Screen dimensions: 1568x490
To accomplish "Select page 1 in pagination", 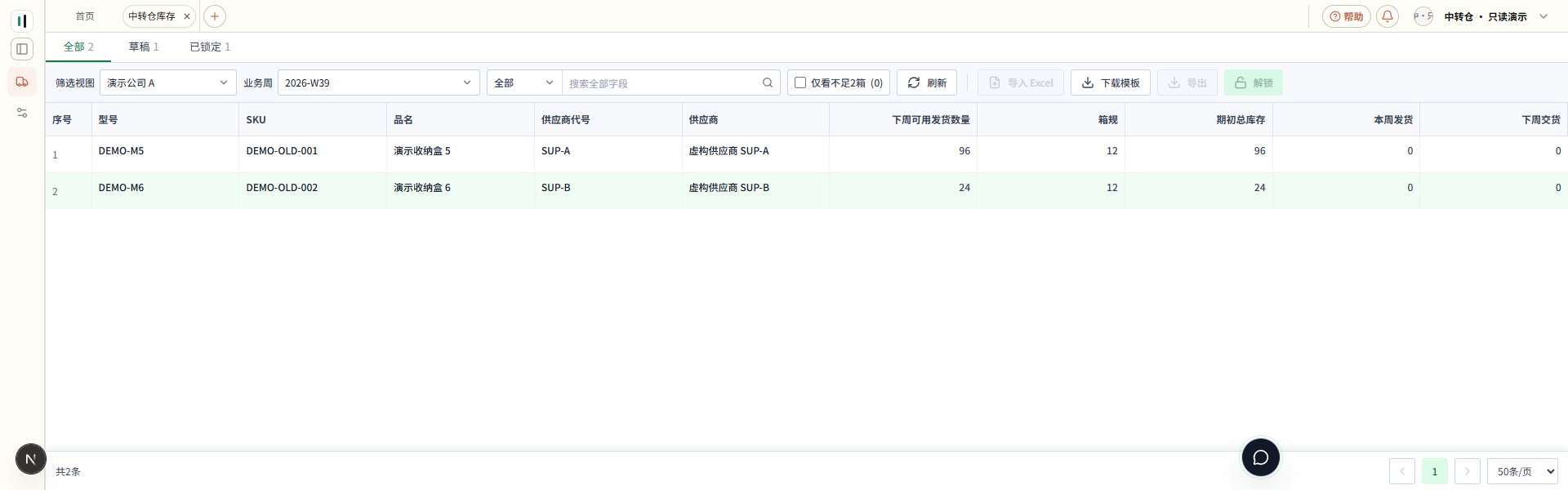I will pos(1435,471).
